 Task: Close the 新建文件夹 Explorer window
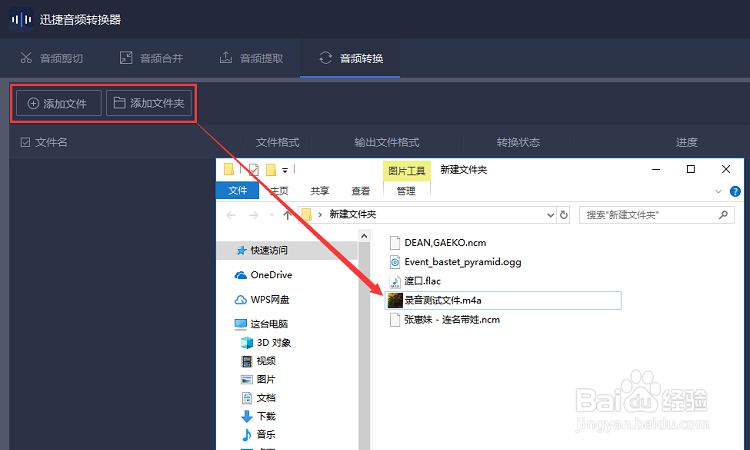coord(726,169)
